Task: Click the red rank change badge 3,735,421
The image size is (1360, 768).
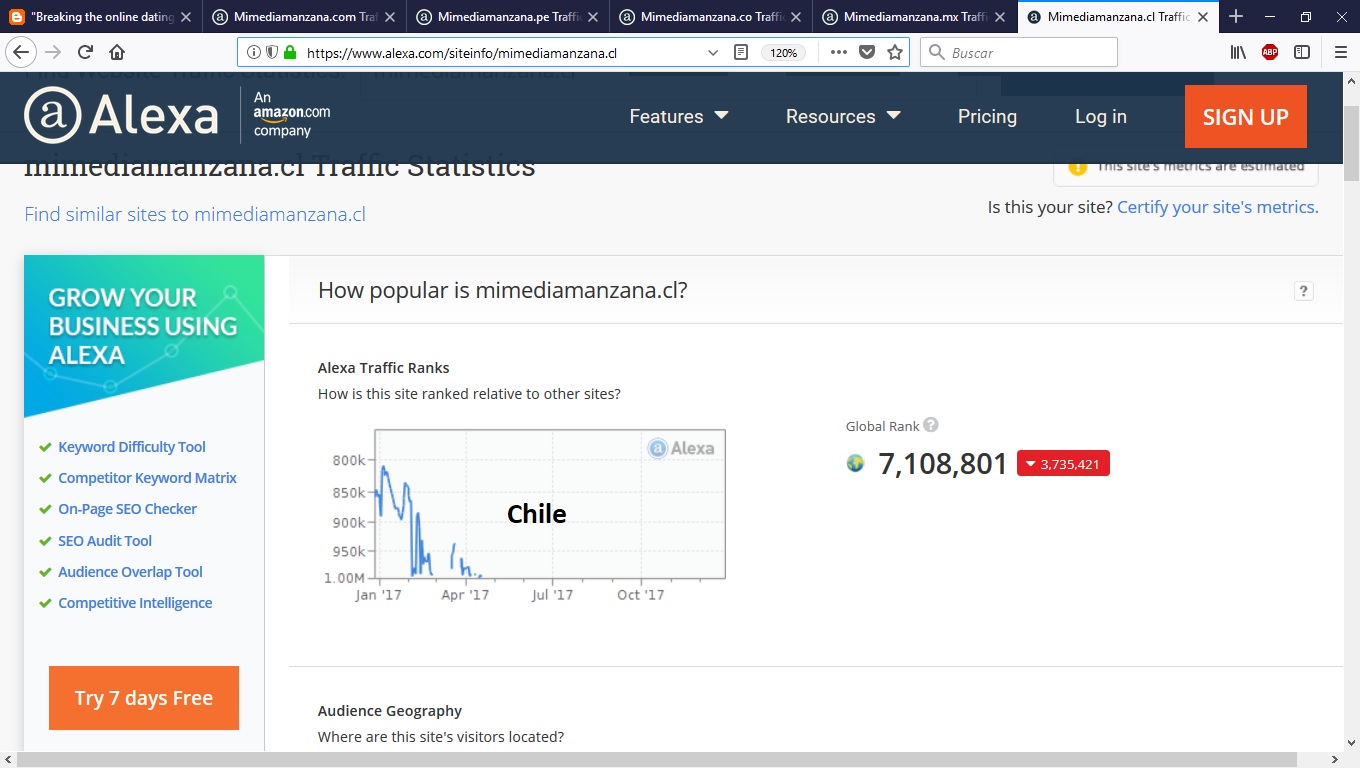Action: point(1063,464)
